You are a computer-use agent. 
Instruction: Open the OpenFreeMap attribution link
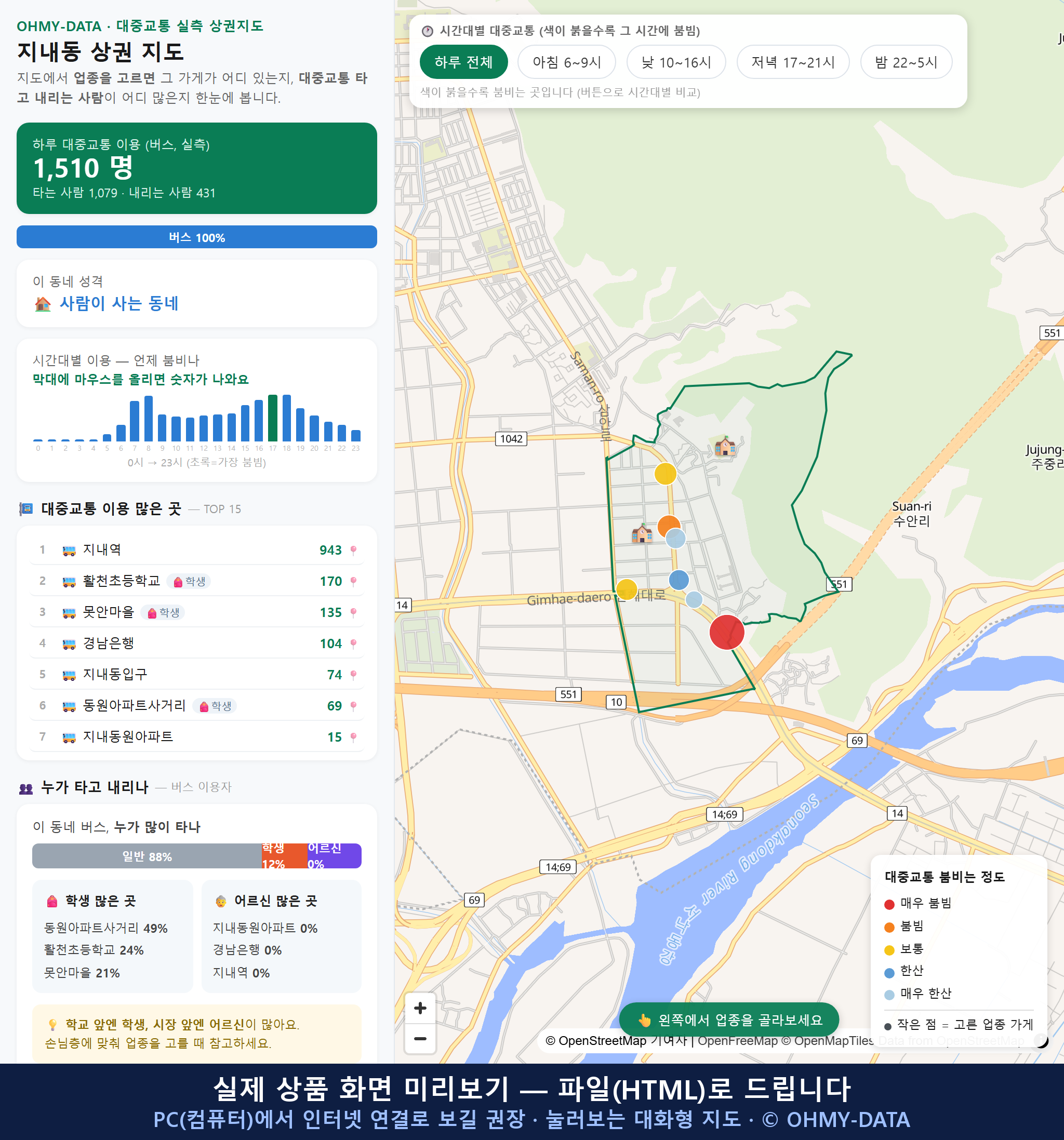click(737, 1040)
